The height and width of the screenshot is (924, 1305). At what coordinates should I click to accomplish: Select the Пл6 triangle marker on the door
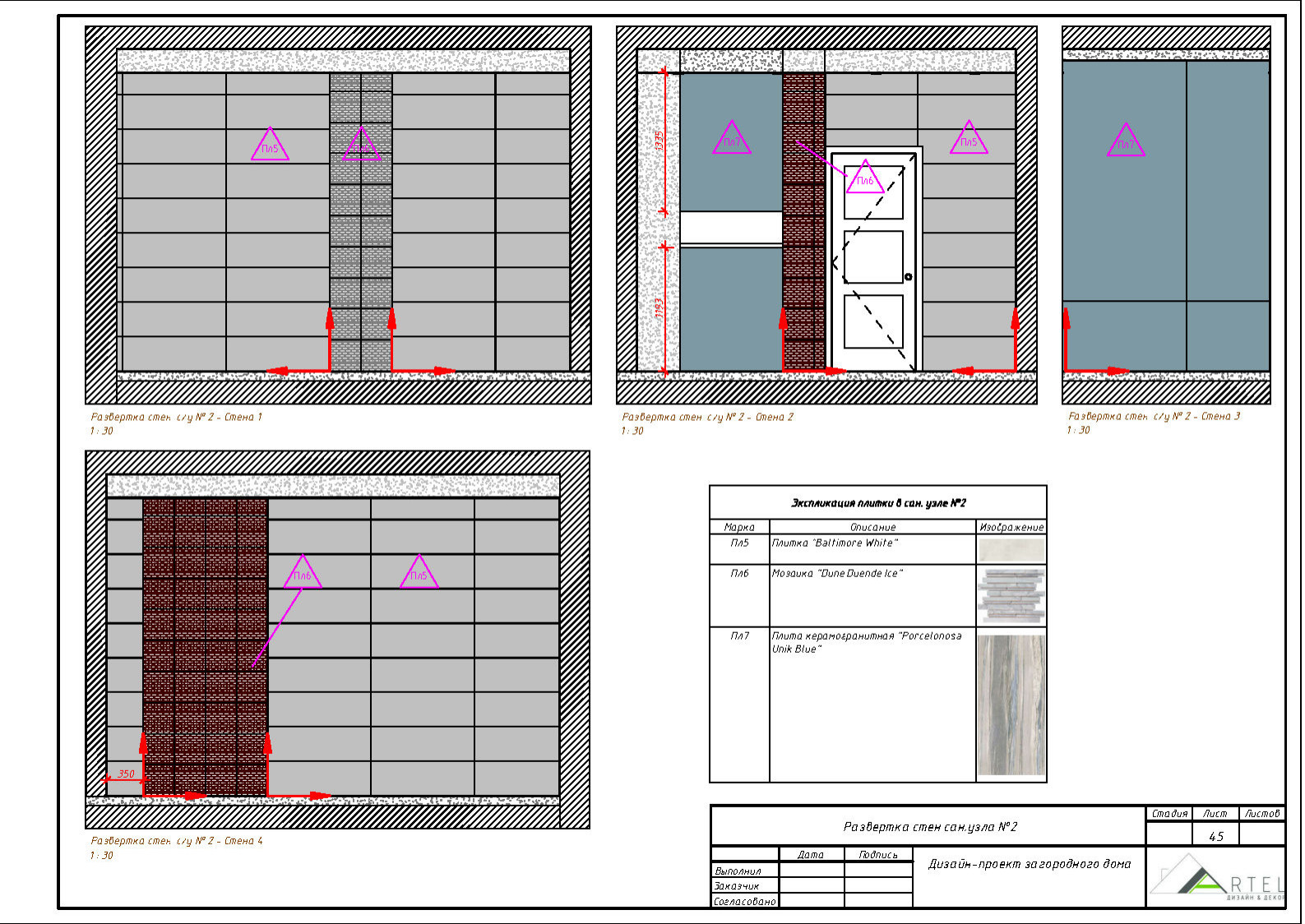coord(865,179)
